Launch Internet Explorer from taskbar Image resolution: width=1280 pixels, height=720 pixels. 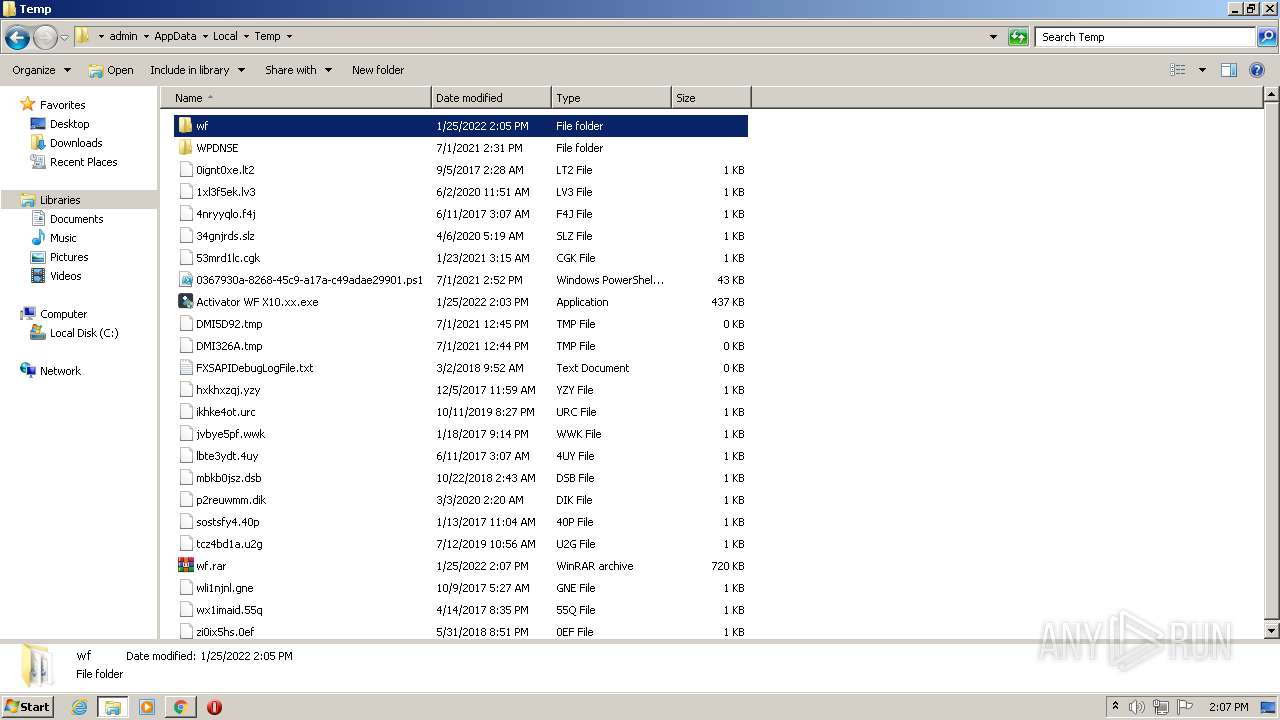click(x=79, y=707)
